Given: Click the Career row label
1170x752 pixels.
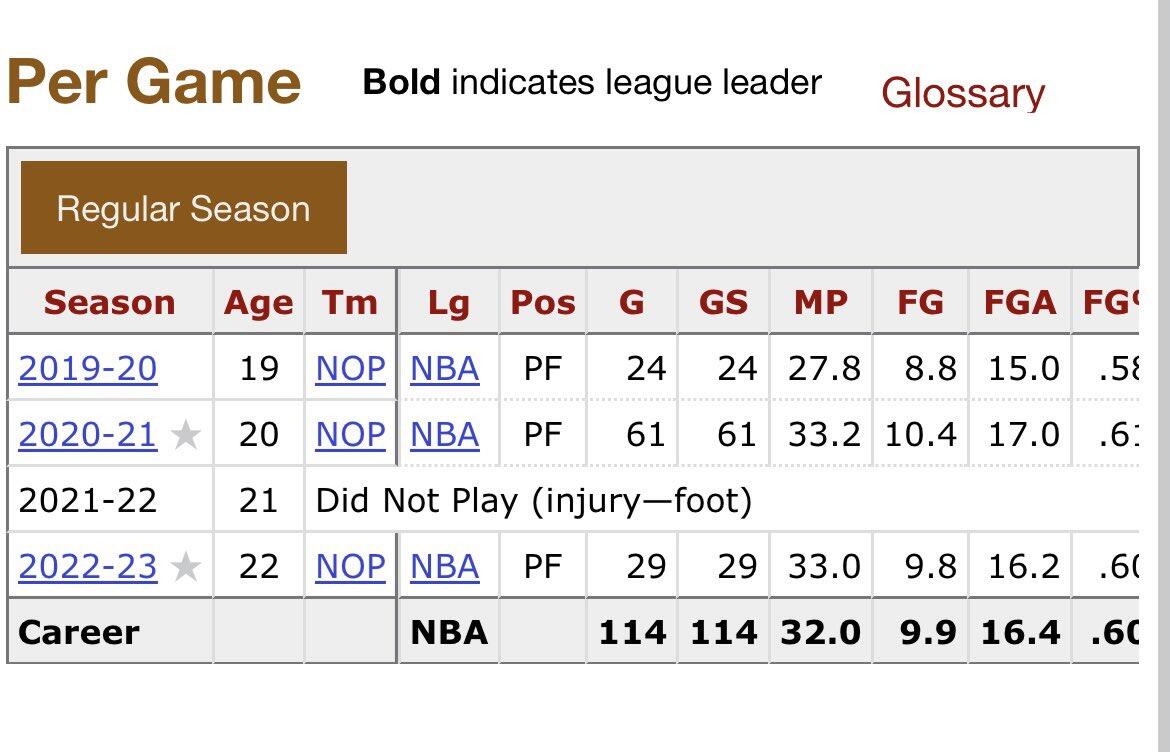Looking at the screenshot, I should click(x=79, y=632).
